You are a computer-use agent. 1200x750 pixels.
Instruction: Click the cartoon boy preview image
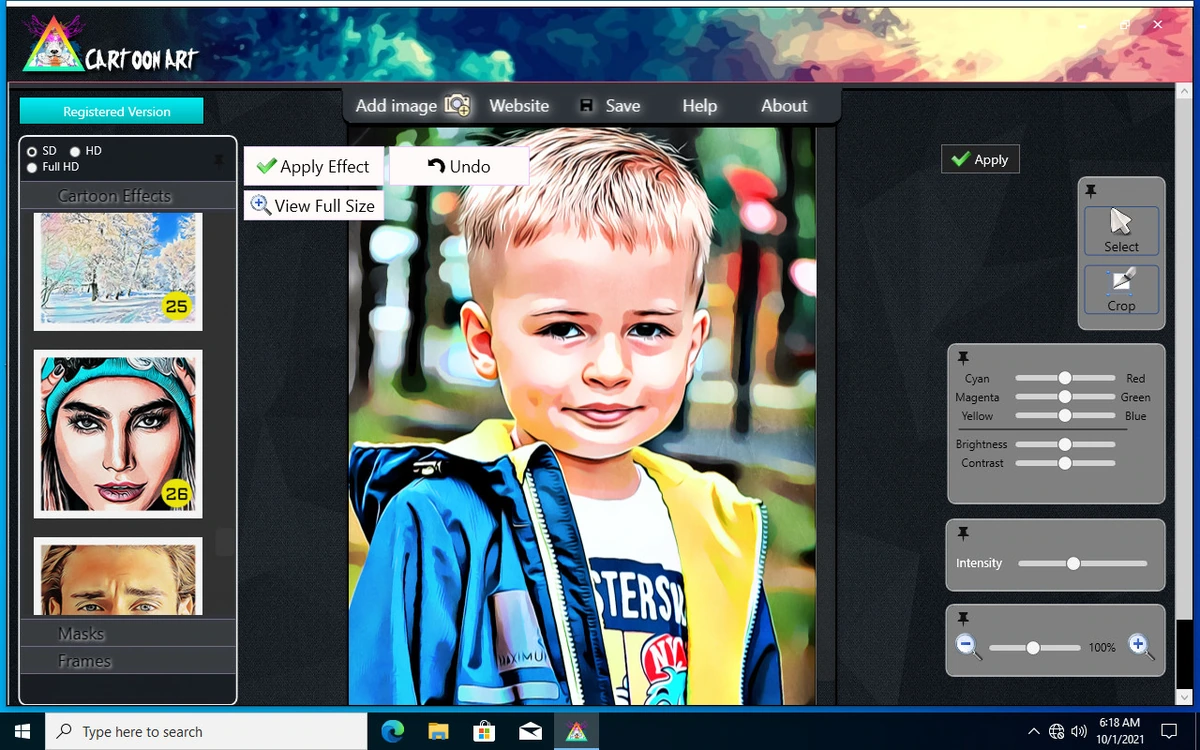582,415
